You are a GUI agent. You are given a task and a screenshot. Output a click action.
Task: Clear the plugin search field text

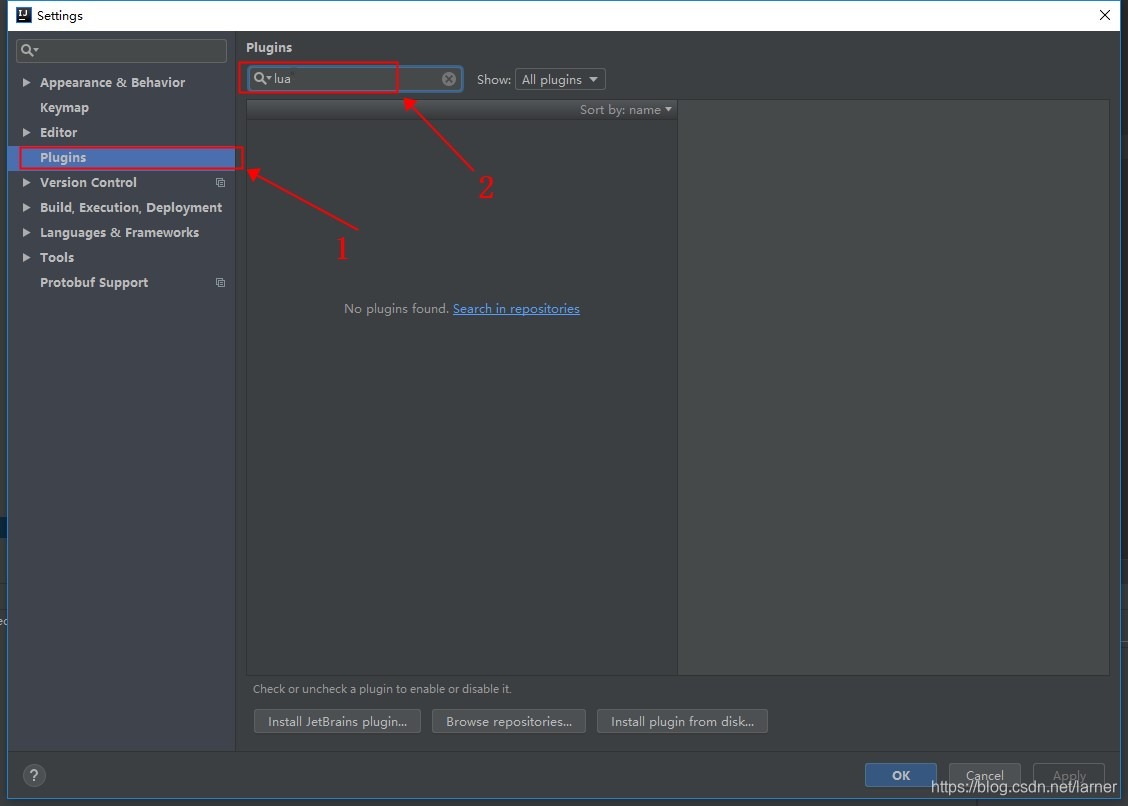[x=449, y=79]
